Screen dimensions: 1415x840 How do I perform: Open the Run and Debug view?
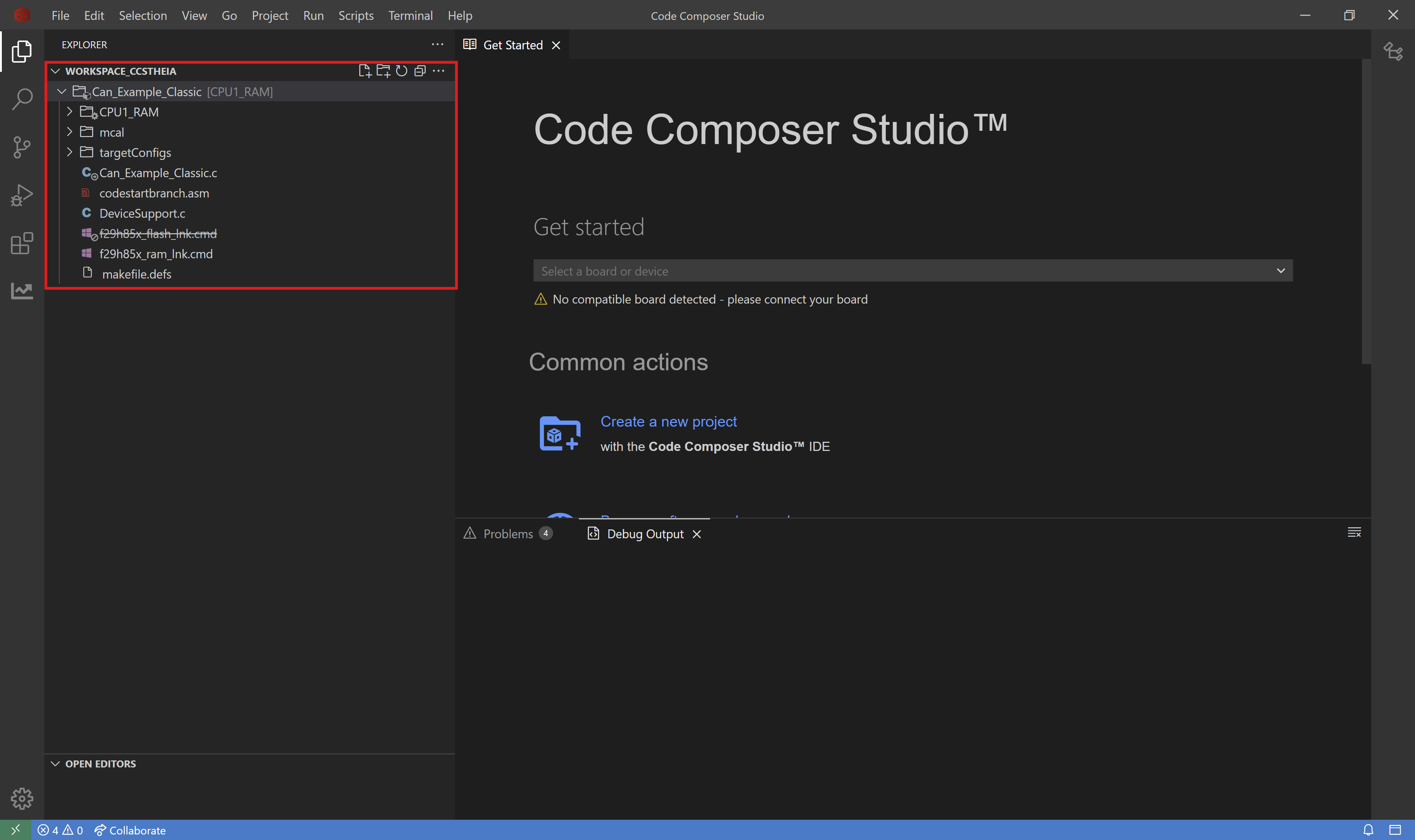21,195
